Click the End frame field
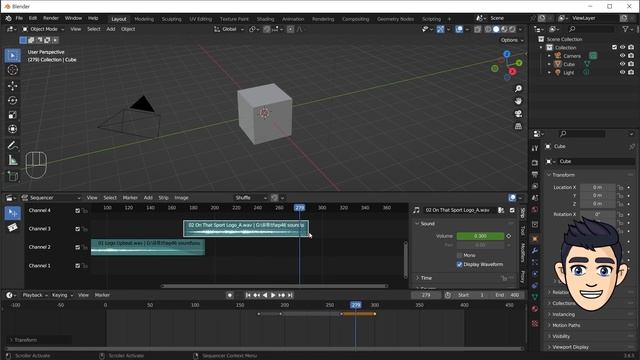Viewport: 640px width, 360px height. pos(508,295)
